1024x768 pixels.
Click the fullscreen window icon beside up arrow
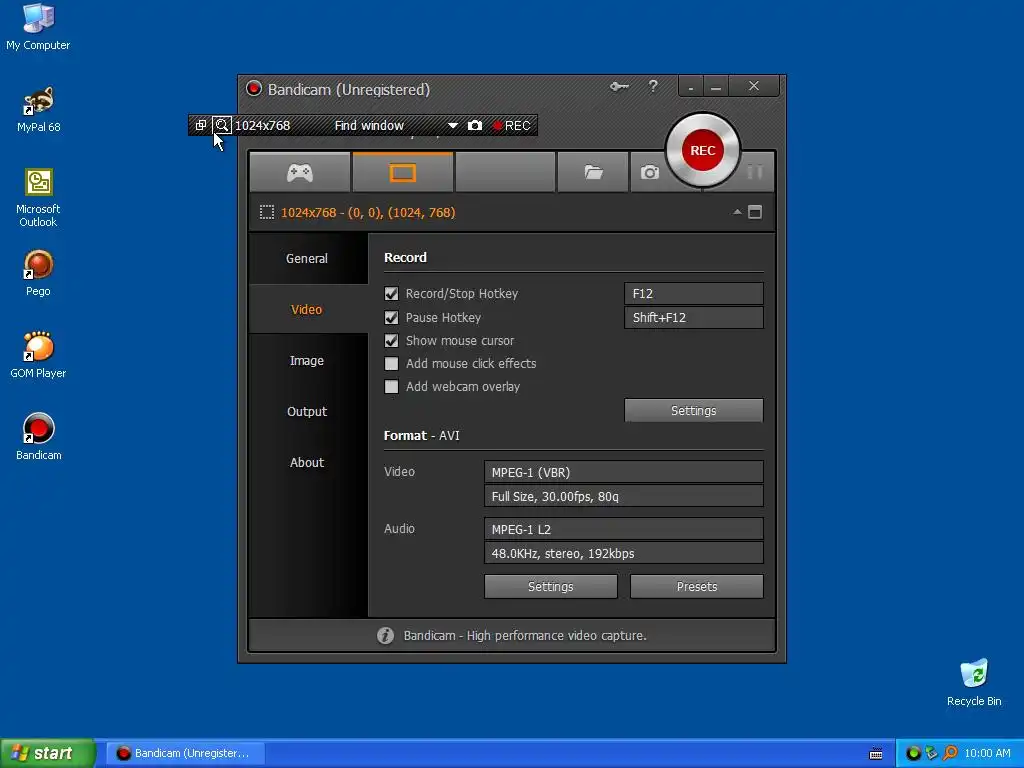pos(755,212)
